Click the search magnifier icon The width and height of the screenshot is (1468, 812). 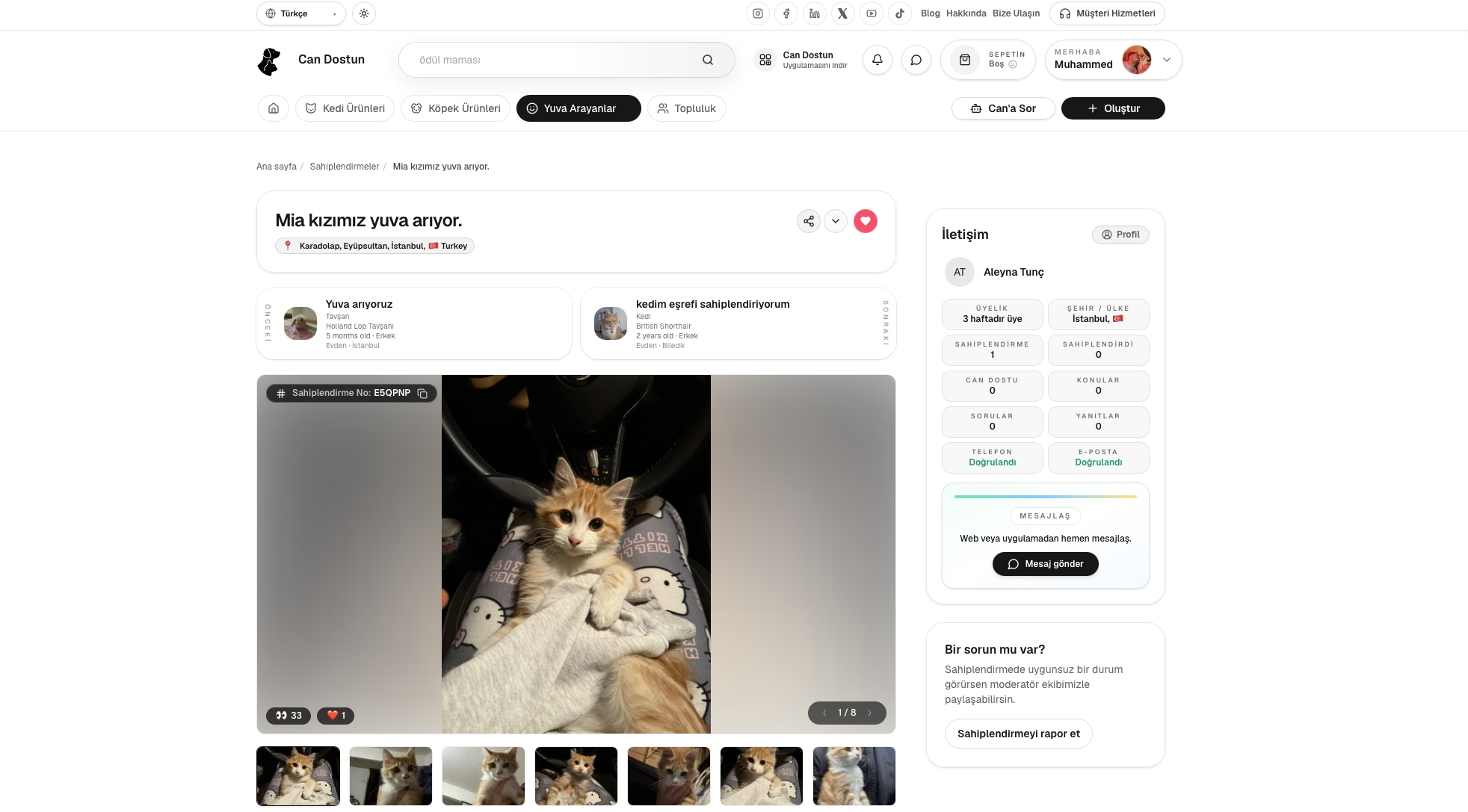coord(707,60)
